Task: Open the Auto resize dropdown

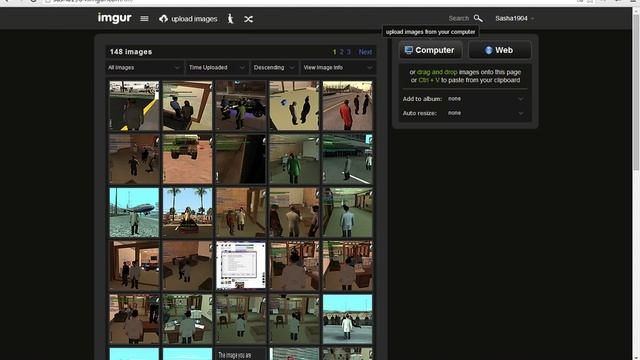Action: click(x=486, y=113)
